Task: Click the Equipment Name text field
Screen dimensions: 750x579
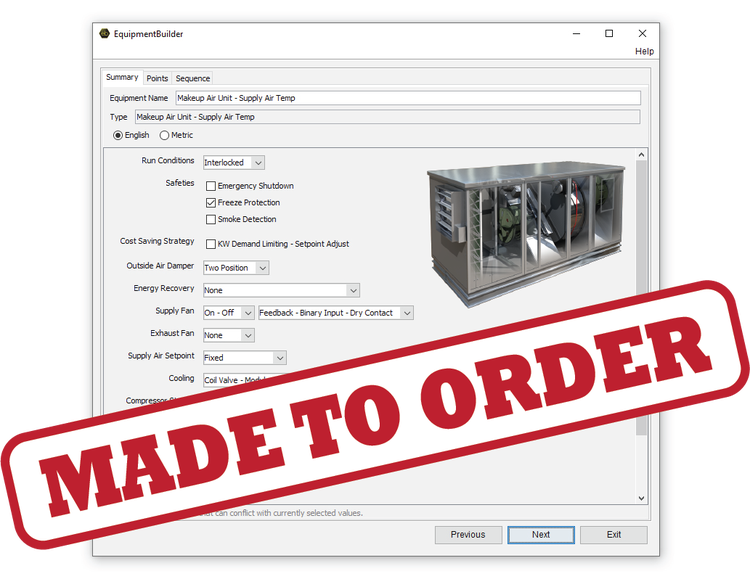Action: click(x=407, y=98)
